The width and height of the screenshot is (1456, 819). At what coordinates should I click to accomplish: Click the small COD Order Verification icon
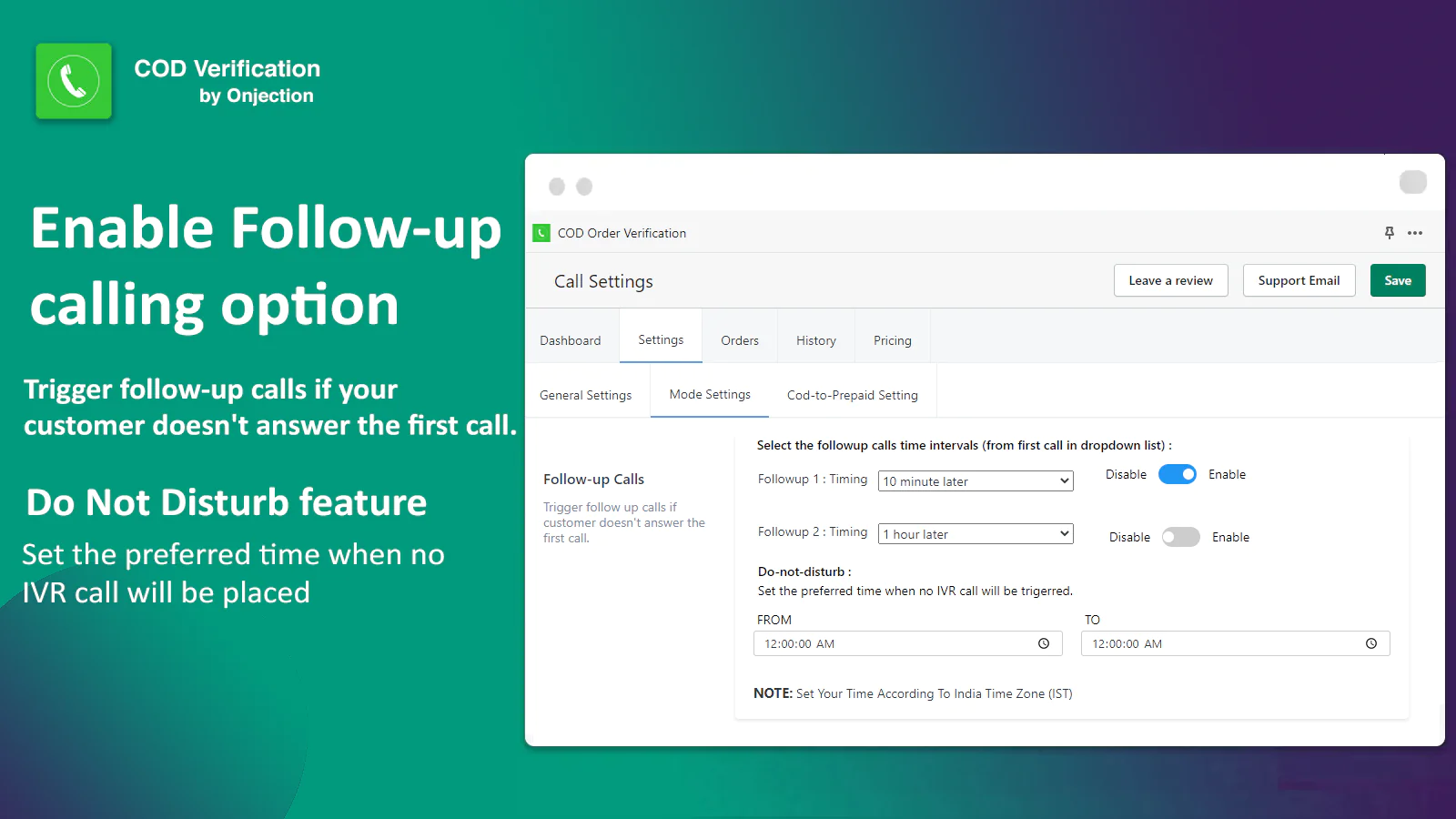click(x=541, y=233)
